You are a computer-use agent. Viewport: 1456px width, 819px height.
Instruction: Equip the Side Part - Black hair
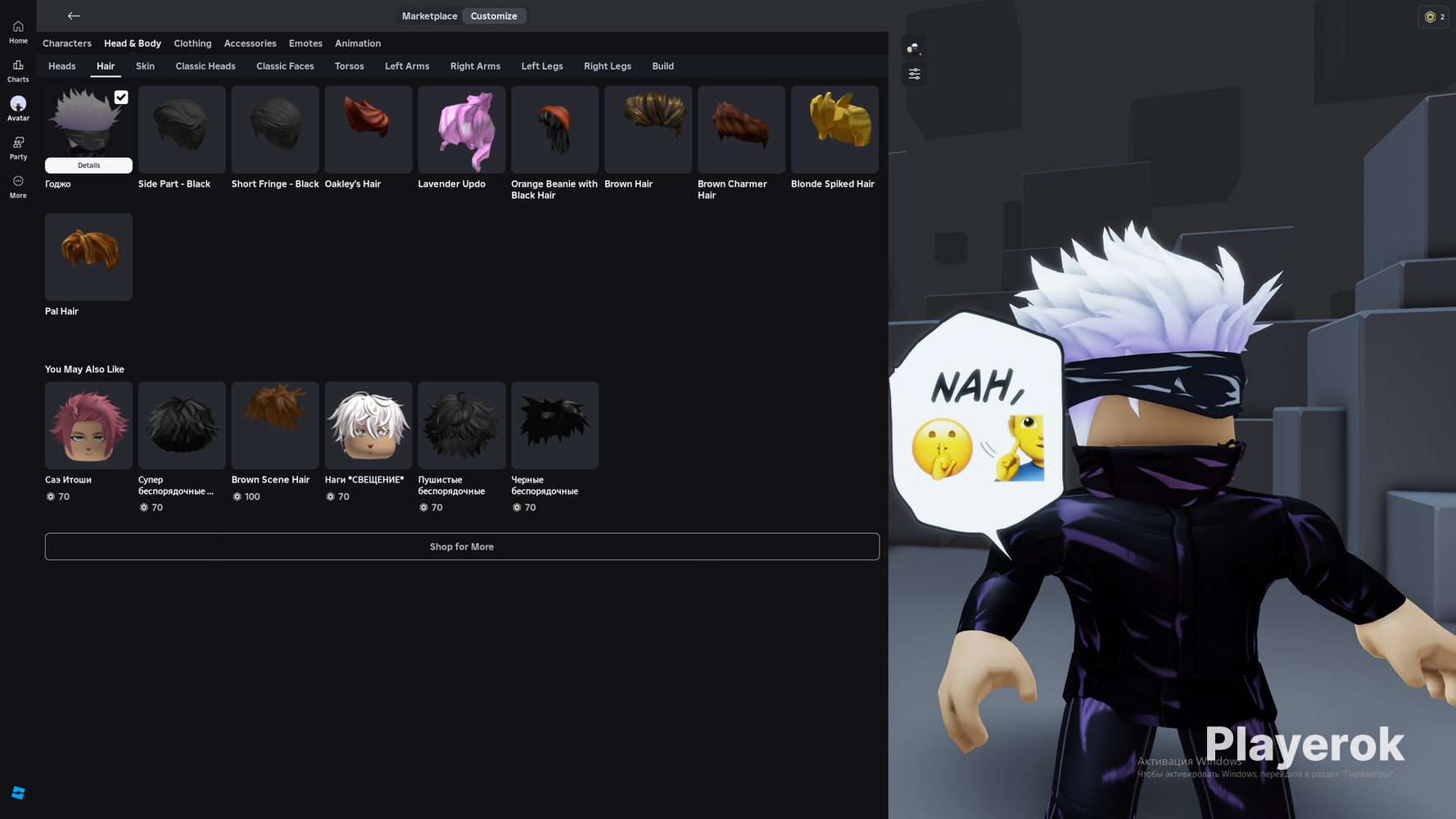pyautogui.click(x=182, y=129)
